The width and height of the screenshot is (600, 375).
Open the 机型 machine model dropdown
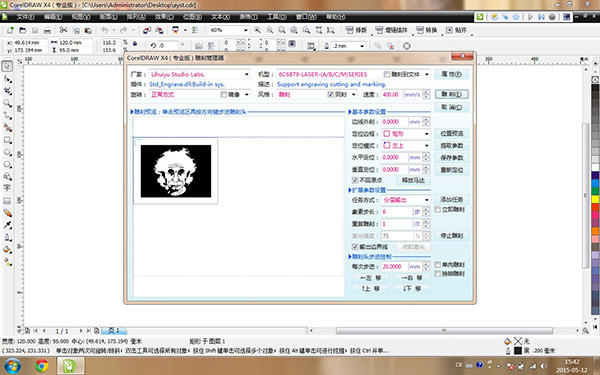tap(427, 74)
